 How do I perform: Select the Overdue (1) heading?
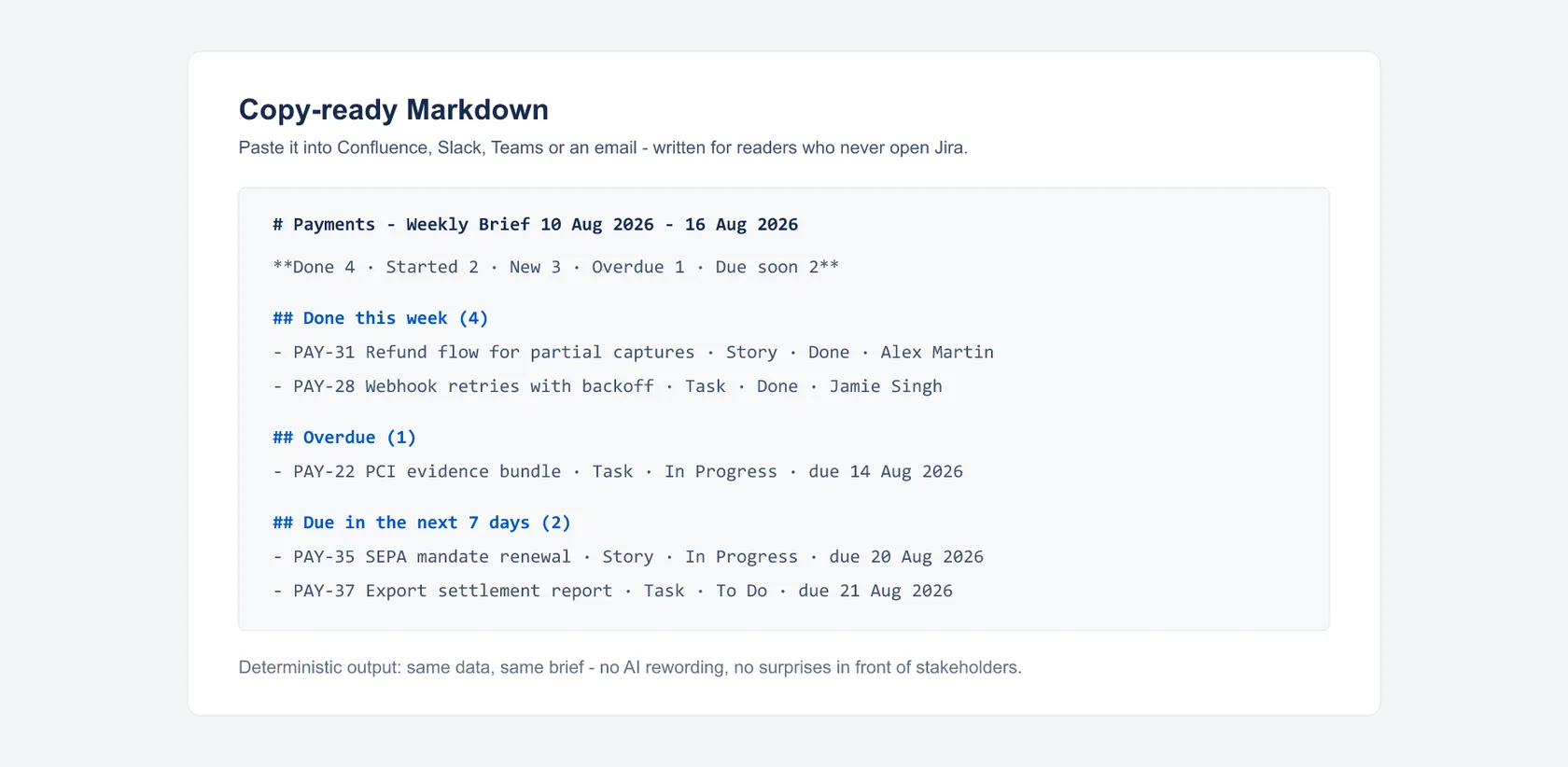click(344, 438)
